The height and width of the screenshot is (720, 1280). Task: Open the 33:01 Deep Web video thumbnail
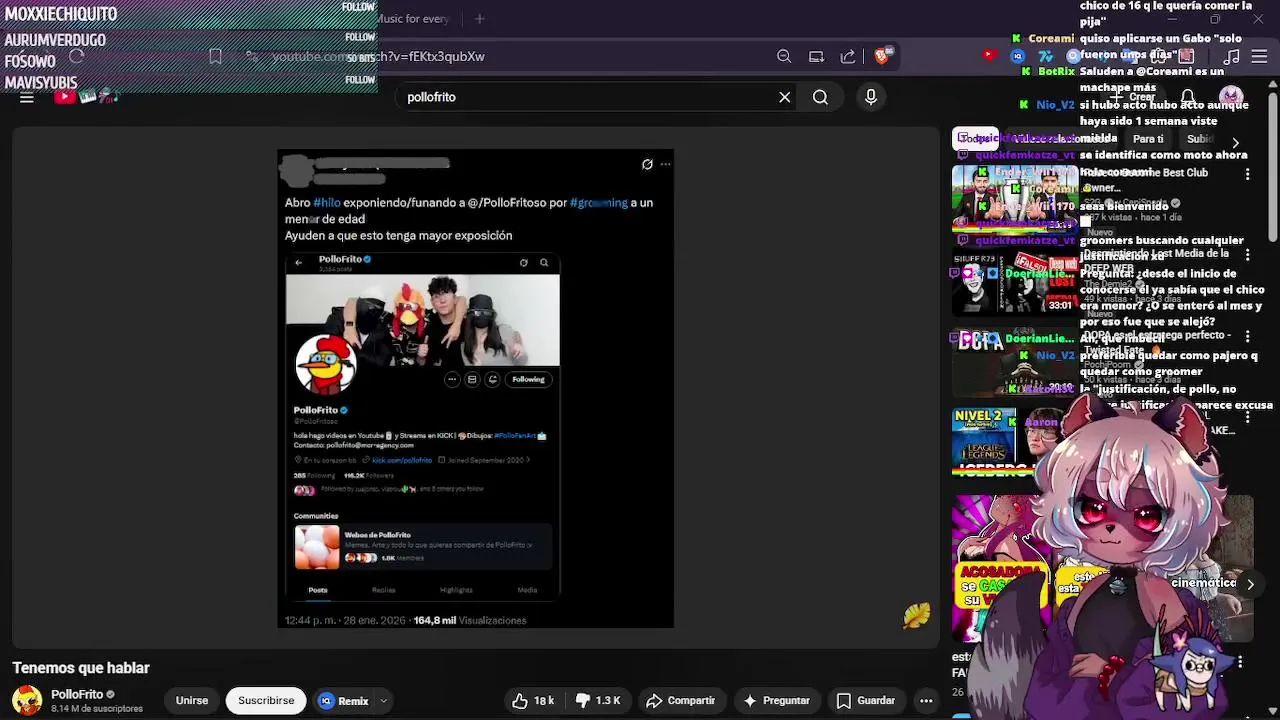click(1013, 282)
